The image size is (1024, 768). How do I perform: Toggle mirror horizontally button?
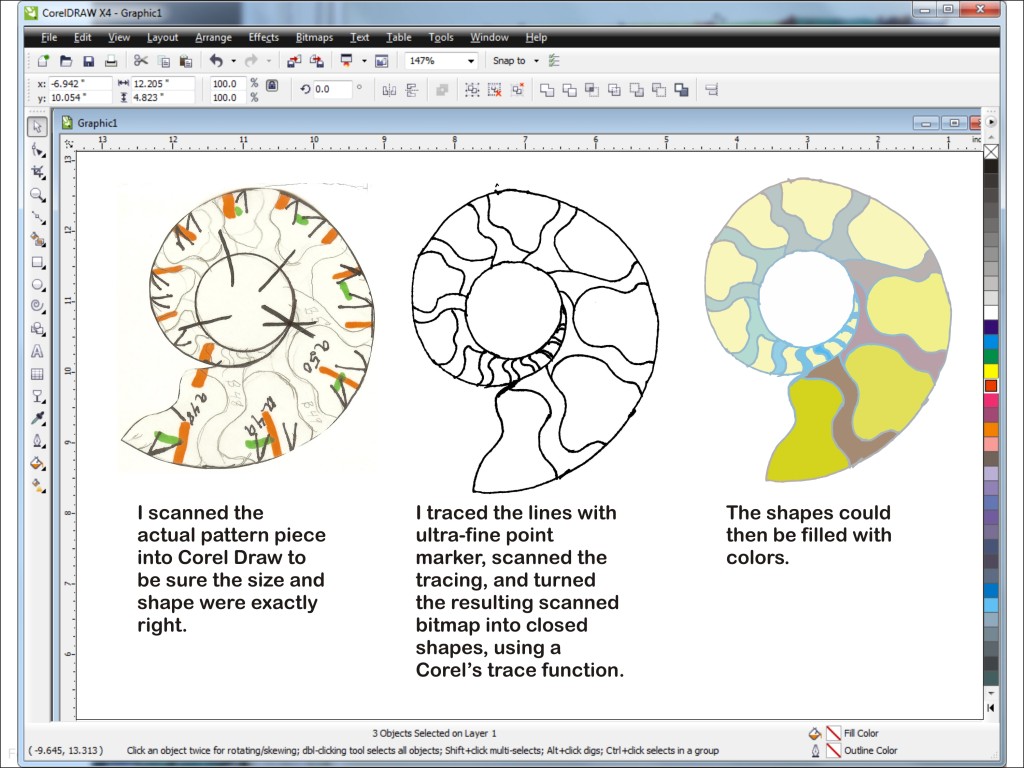[390, 90]
